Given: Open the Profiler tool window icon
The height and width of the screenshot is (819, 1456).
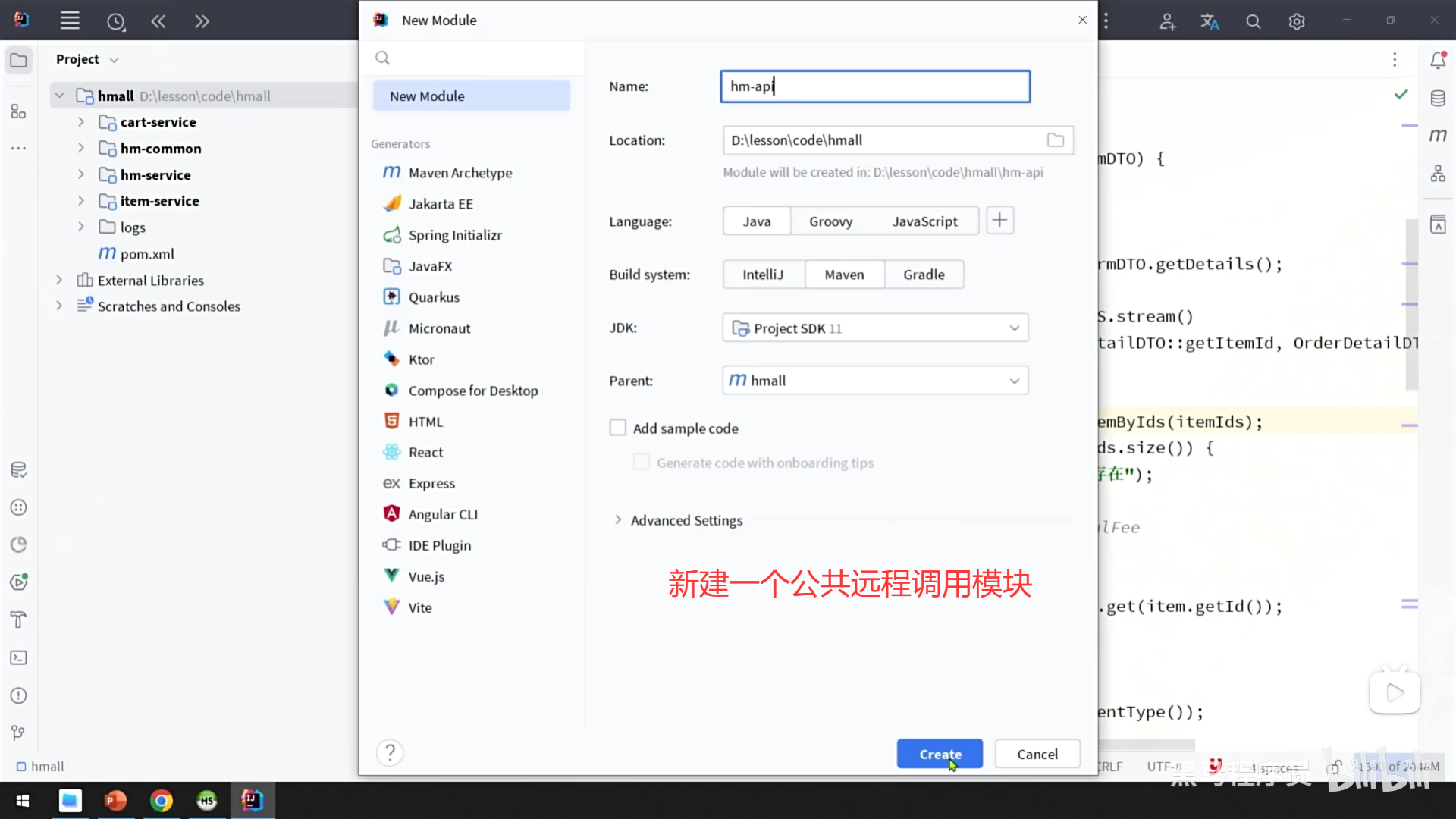Looking at the screenshot, I should click(x=19, y=544).
